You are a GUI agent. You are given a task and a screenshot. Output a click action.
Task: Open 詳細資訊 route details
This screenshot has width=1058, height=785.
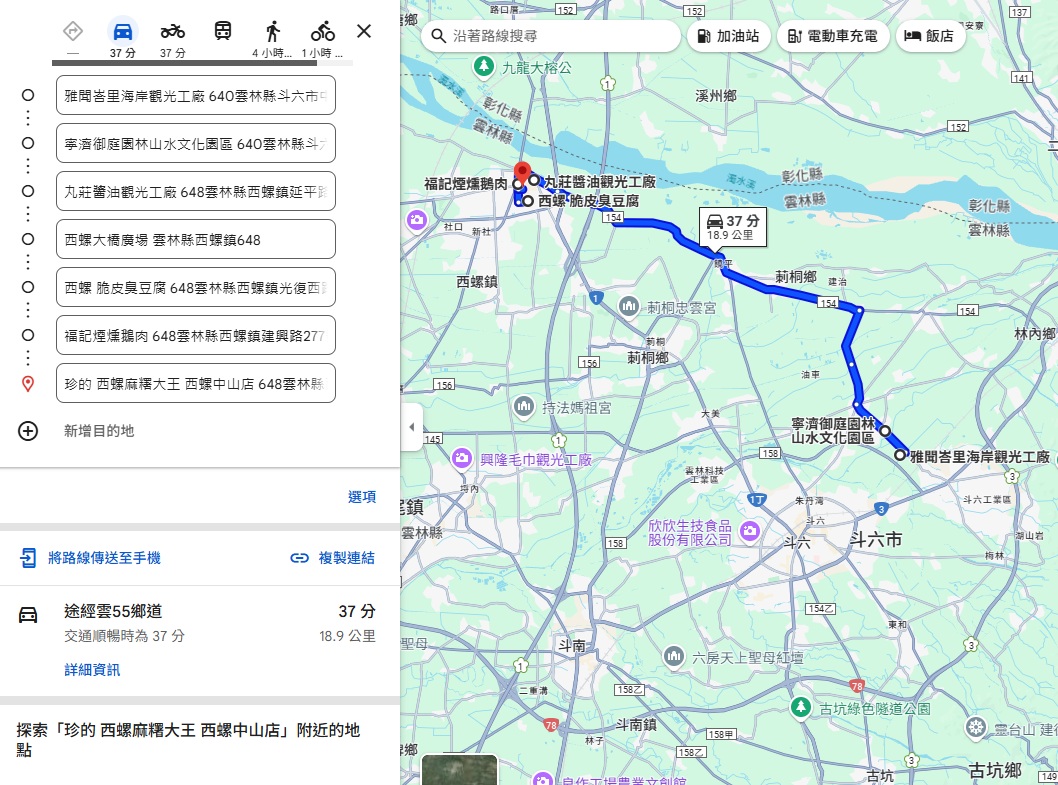pos(92,670)
